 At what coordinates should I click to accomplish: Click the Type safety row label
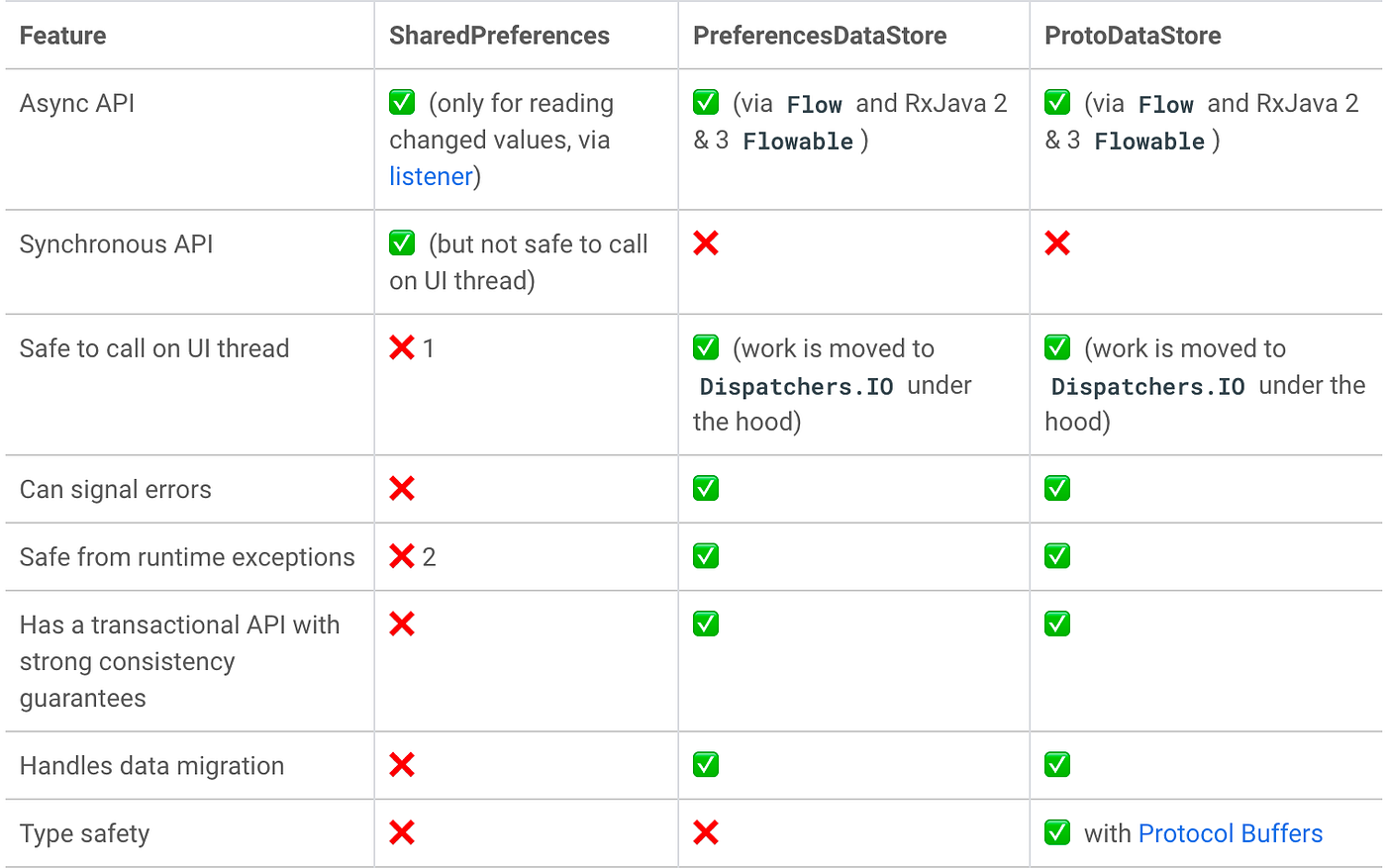[84, 833]
